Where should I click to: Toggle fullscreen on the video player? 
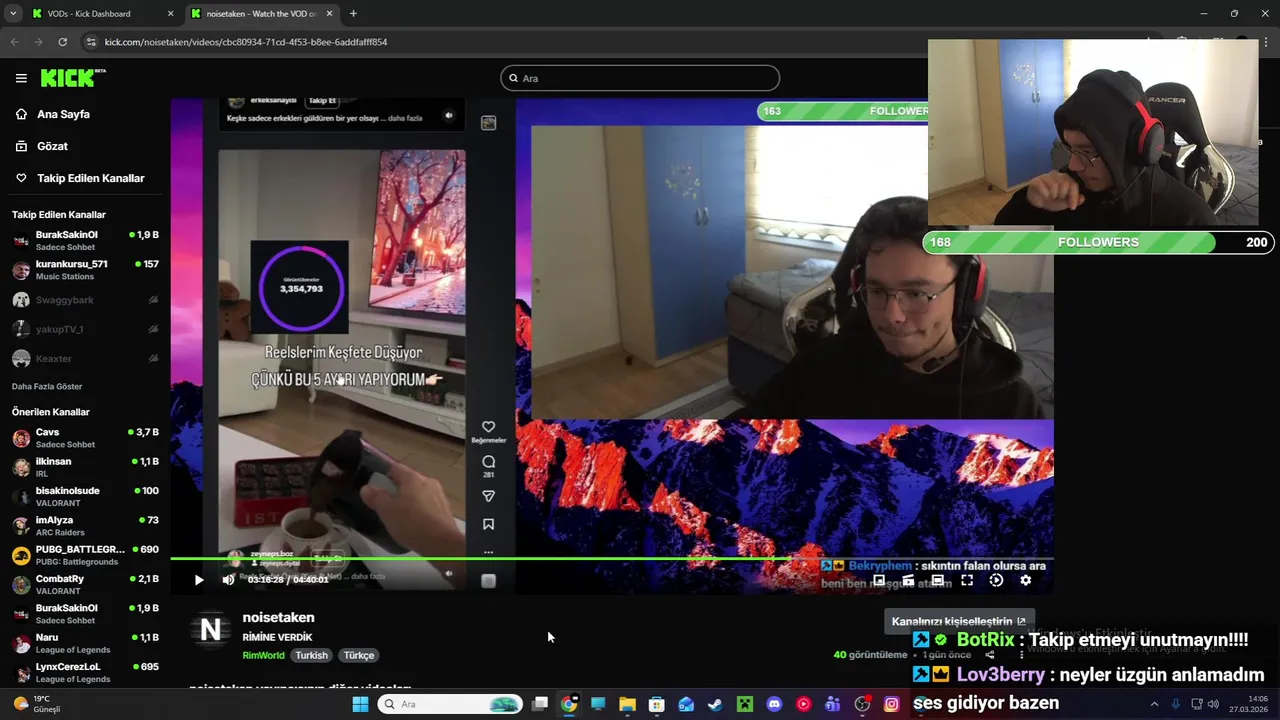[x=967, y=580]
